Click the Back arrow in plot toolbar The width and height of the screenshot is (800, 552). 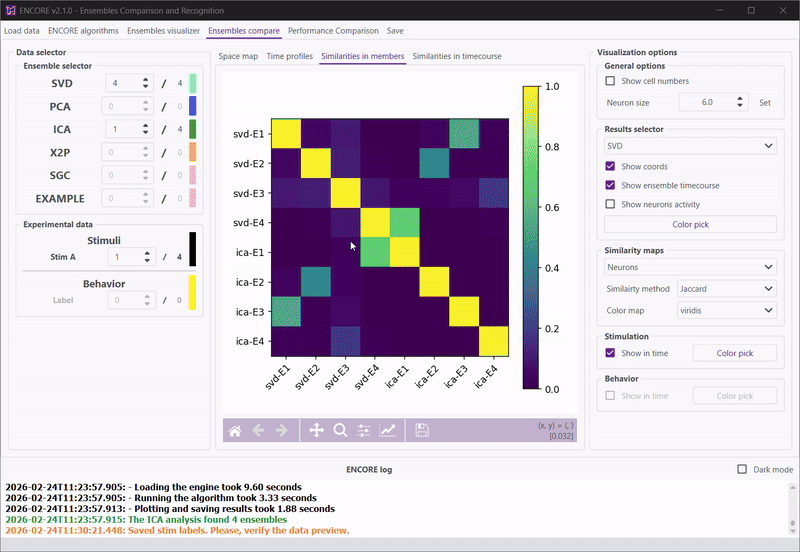pos(259,431)
